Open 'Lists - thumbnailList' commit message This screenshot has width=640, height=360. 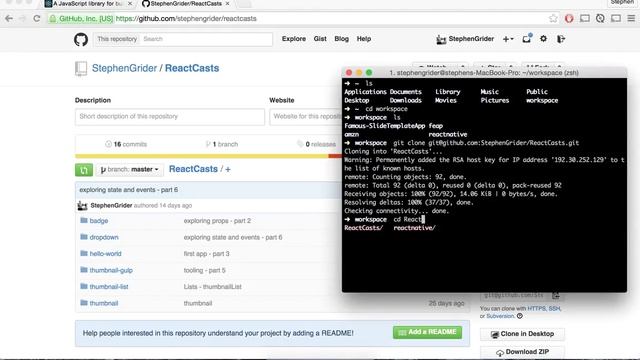(213, 287)
